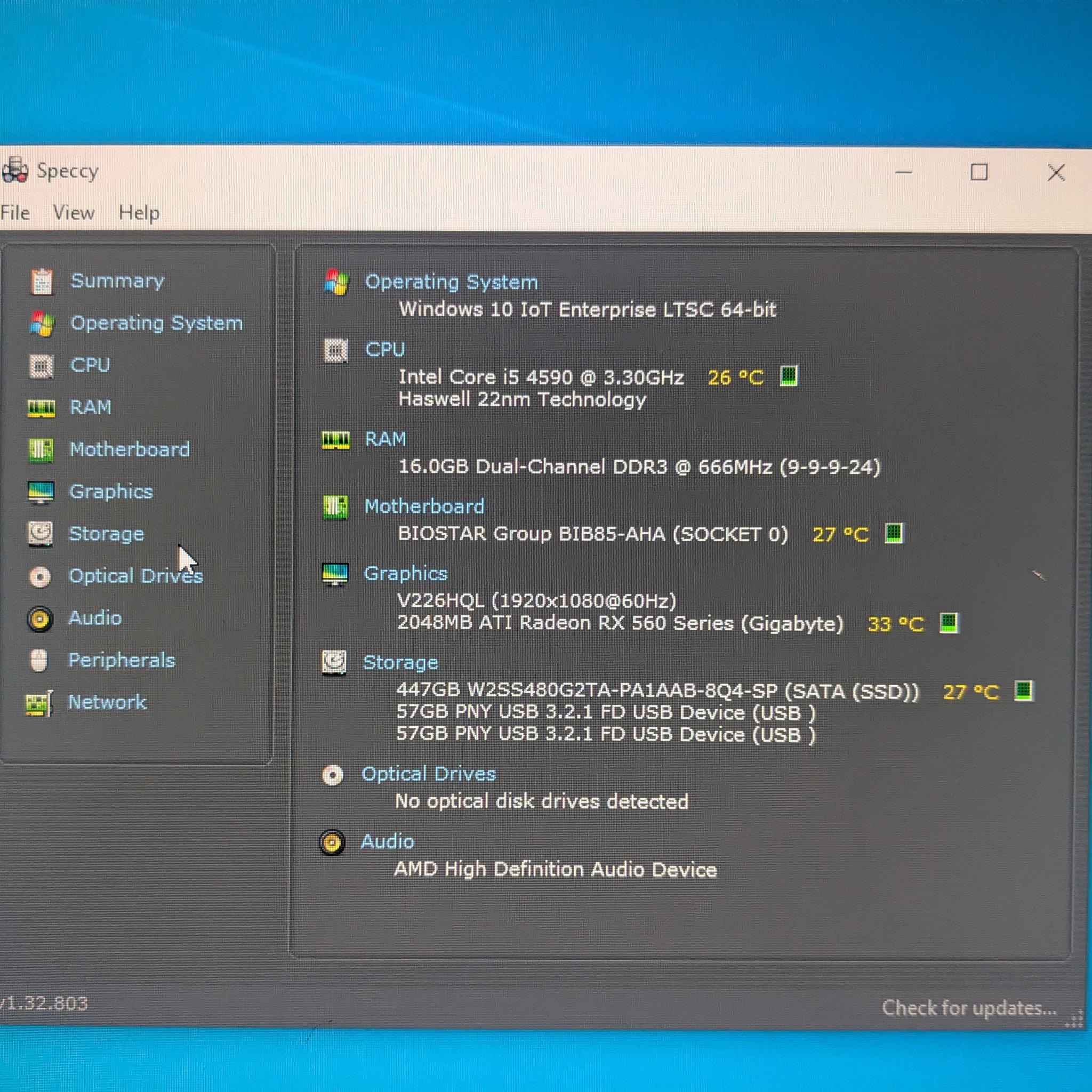Go to Audio section in sidebar

[x=95, y=618]
